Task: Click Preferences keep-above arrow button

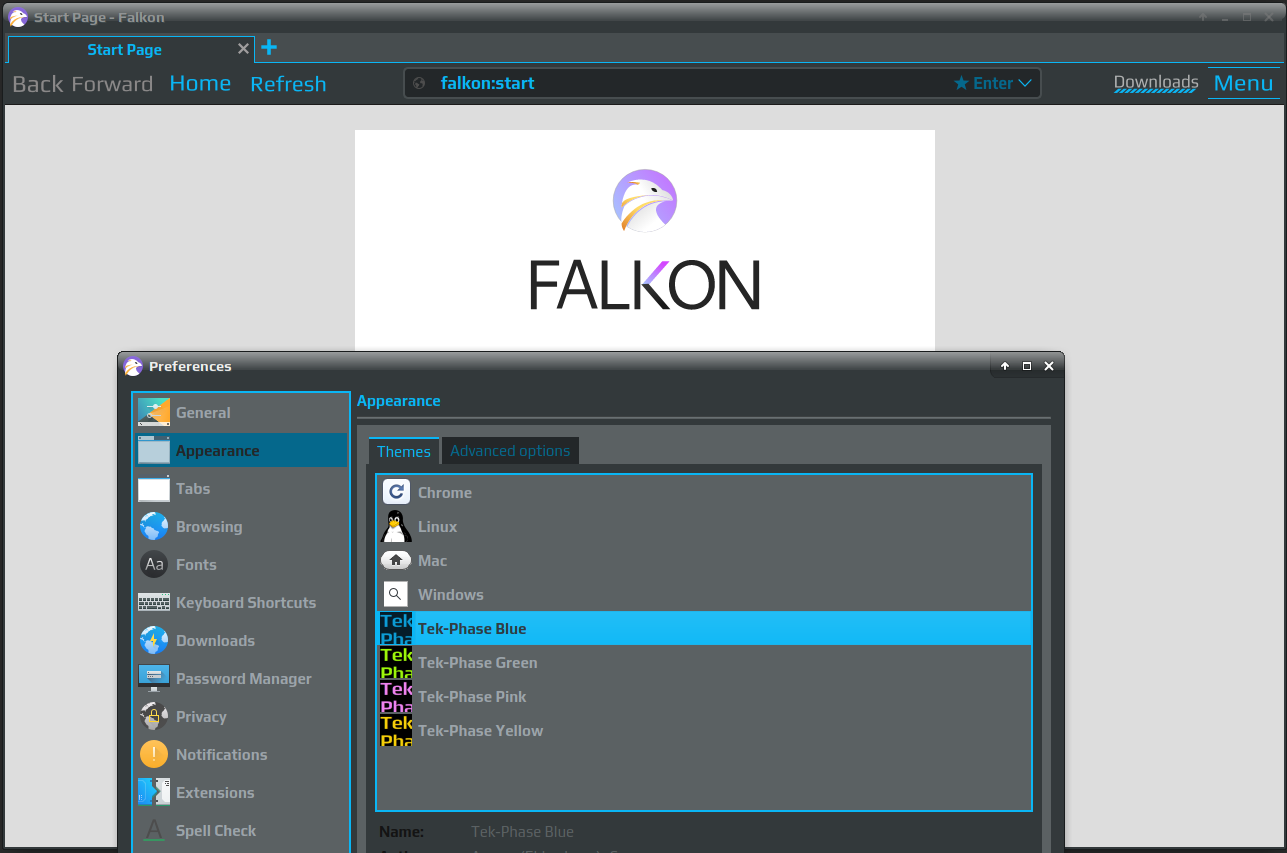Action: point(1005,366)
